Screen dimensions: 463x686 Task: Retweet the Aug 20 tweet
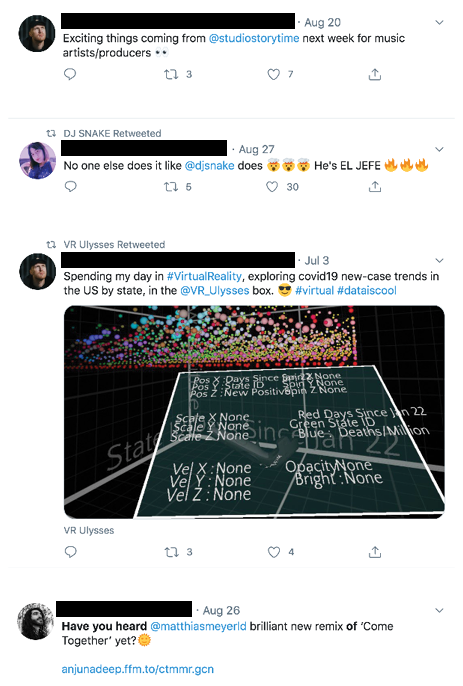coord(171,74)
